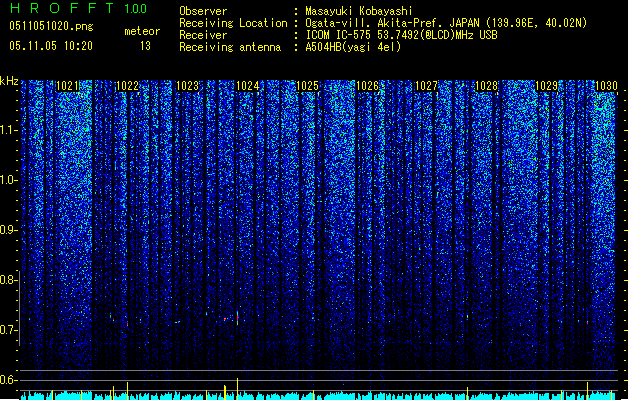Viewport: 629px width, 400px height.
Task: Click the 'Receiver' label
Action: click(x=203, y=35)
